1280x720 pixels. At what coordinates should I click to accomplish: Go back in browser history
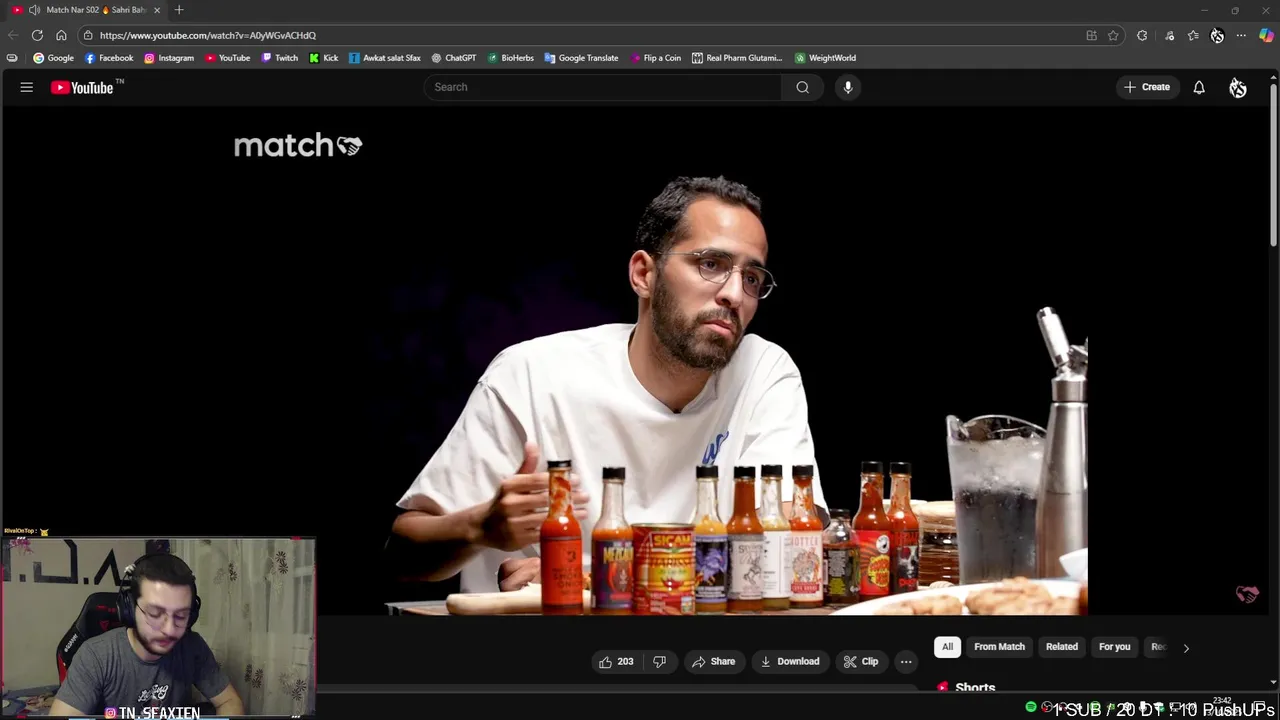pos(13,35)
